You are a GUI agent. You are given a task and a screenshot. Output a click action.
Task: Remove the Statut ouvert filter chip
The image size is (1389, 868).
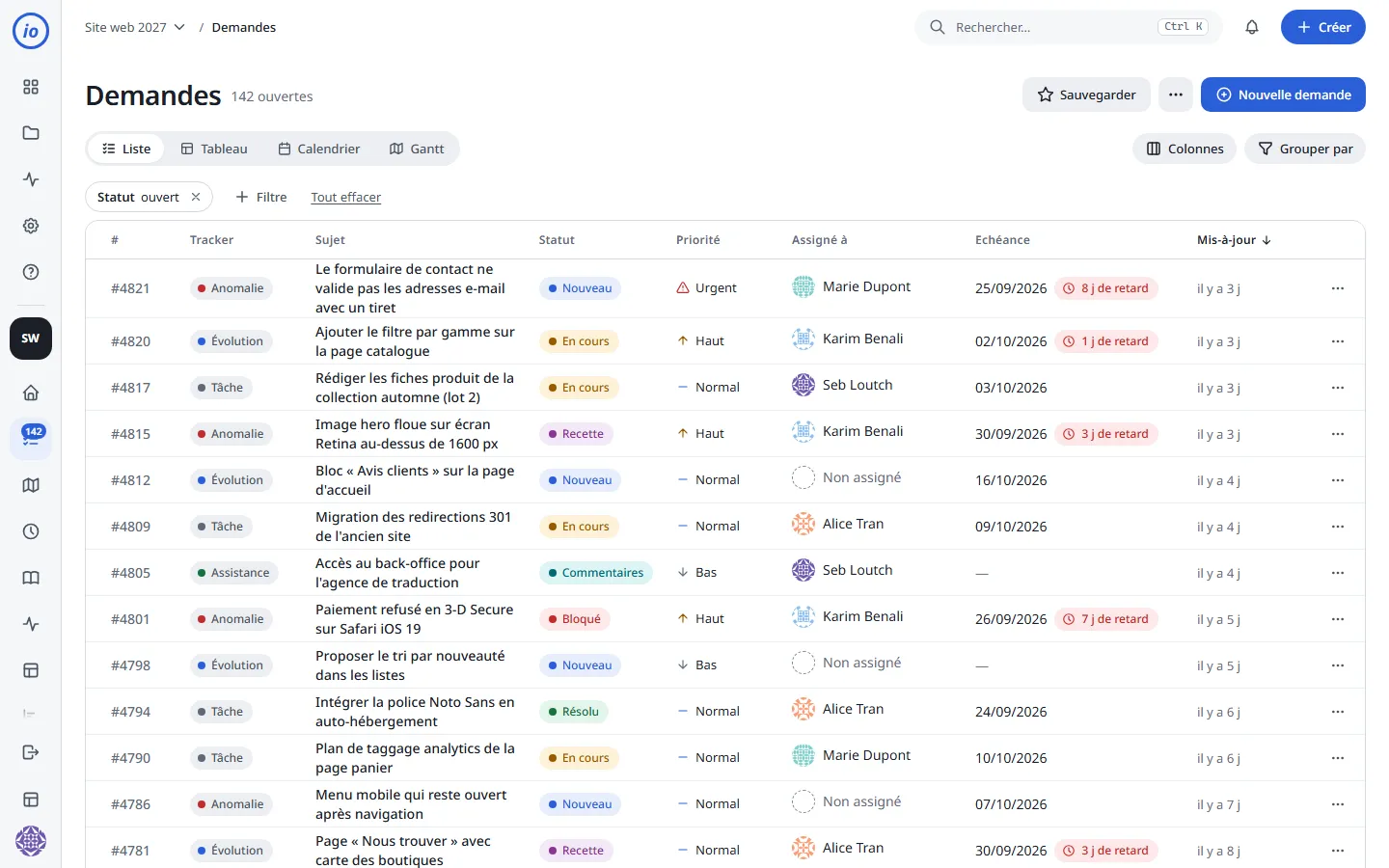coord(196,197)
